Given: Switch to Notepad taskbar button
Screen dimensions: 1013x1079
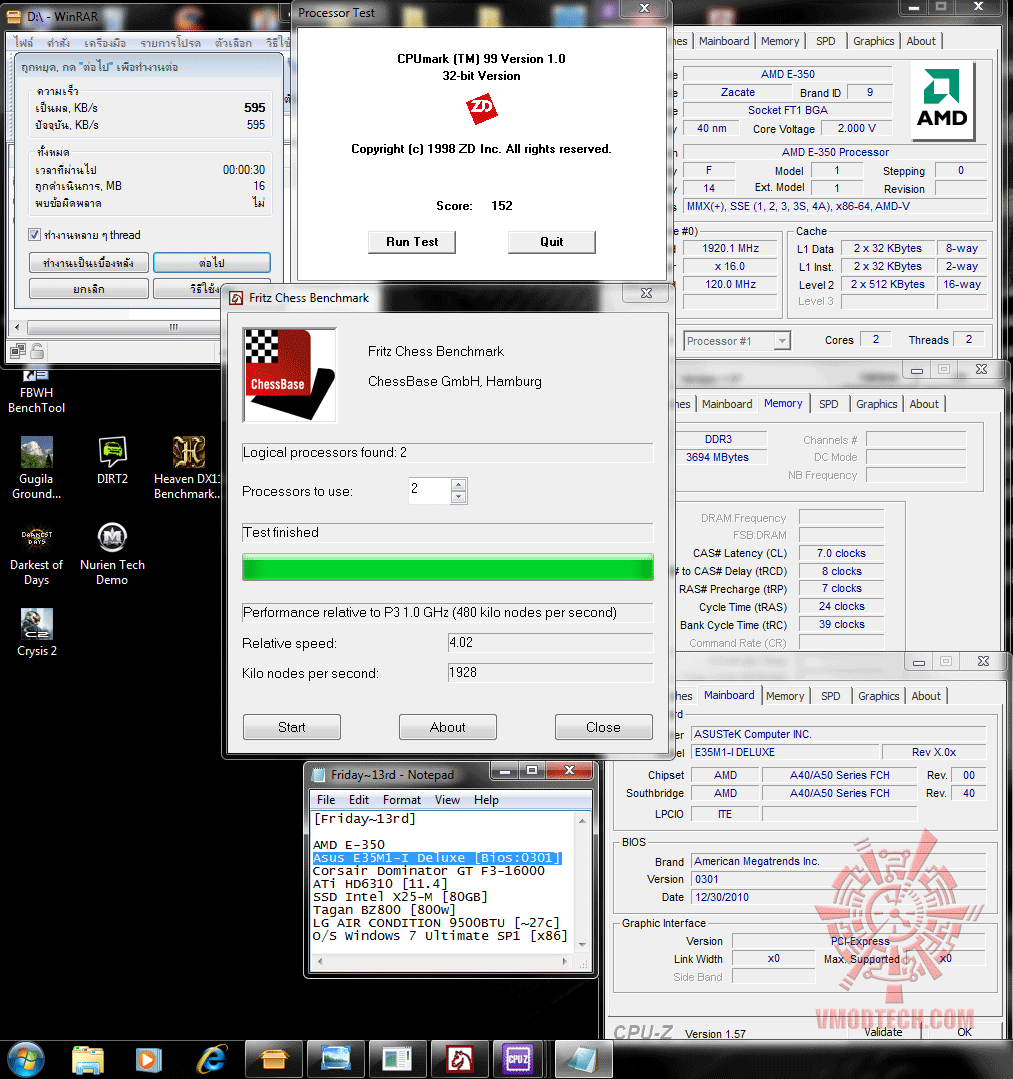Looking at the screenshot, I should click(583, 1060).
